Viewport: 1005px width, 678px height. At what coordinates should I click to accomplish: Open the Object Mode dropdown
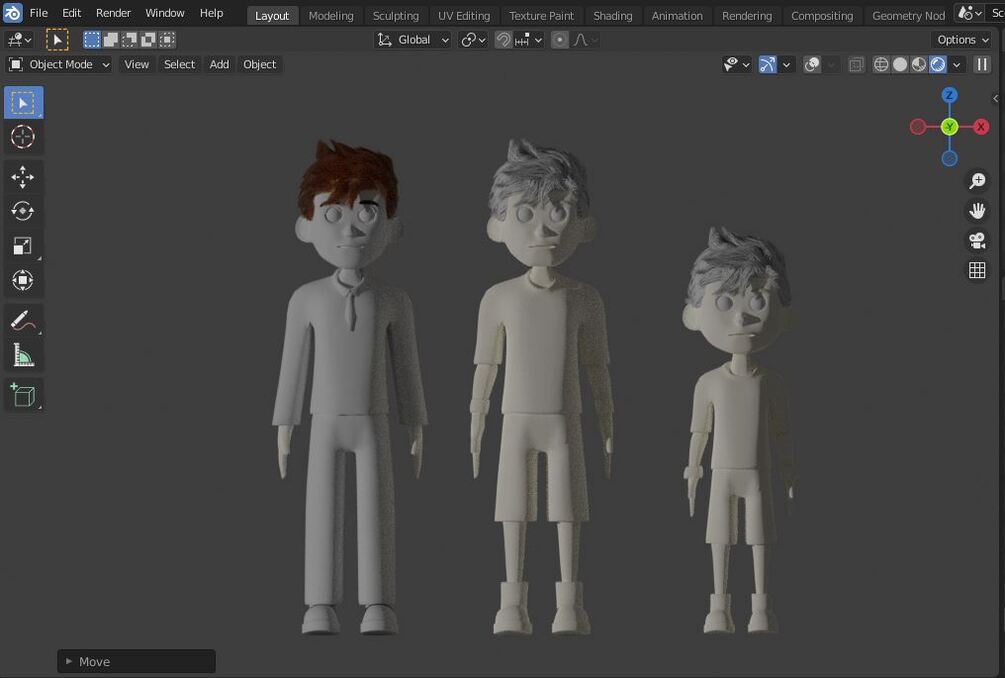(x=59, y=64)
